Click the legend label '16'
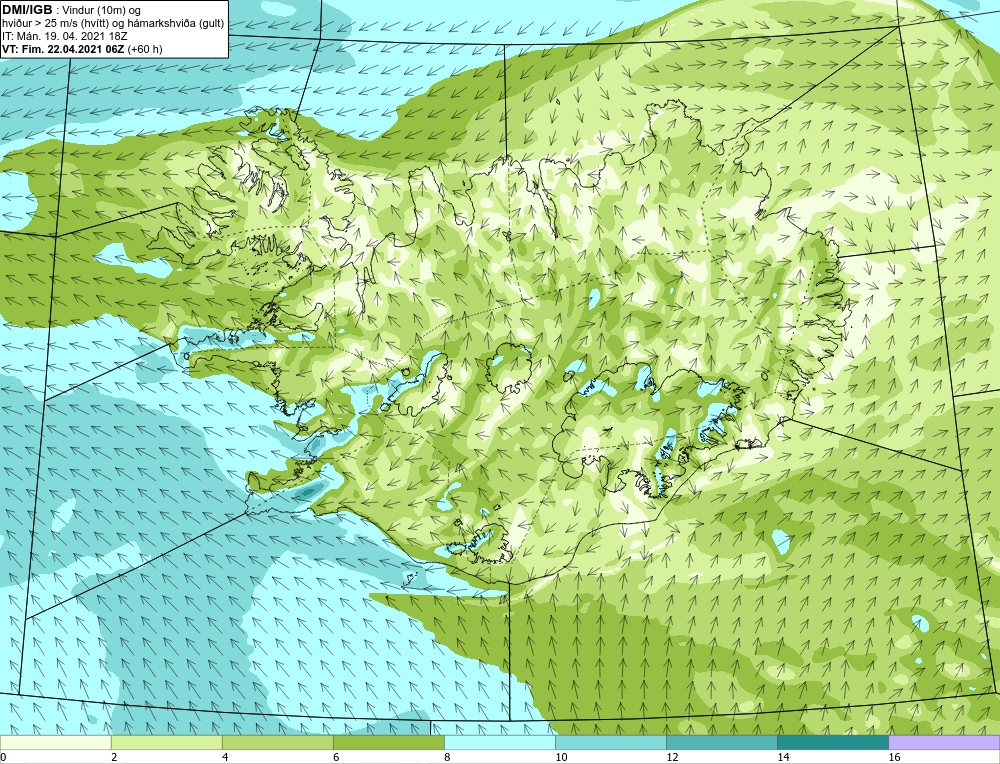 [894, 757]
